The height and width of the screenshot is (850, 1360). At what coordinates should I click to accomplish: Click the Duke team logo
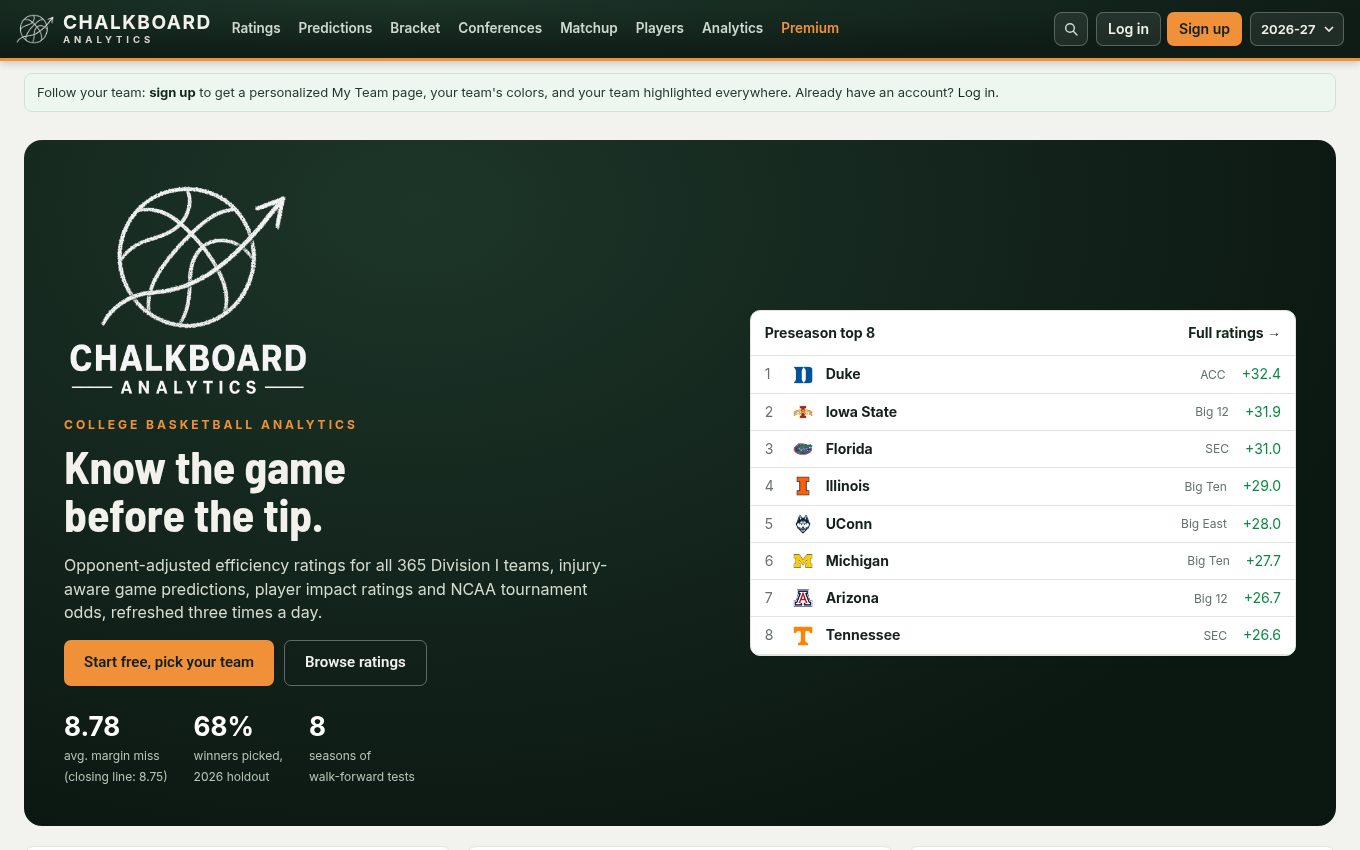tap(803, 375)
